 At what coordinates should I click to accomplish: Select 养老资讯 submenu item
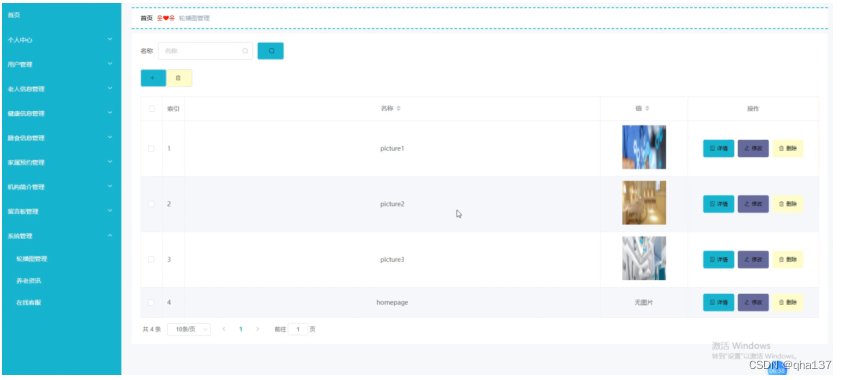[x=29, y=281]
